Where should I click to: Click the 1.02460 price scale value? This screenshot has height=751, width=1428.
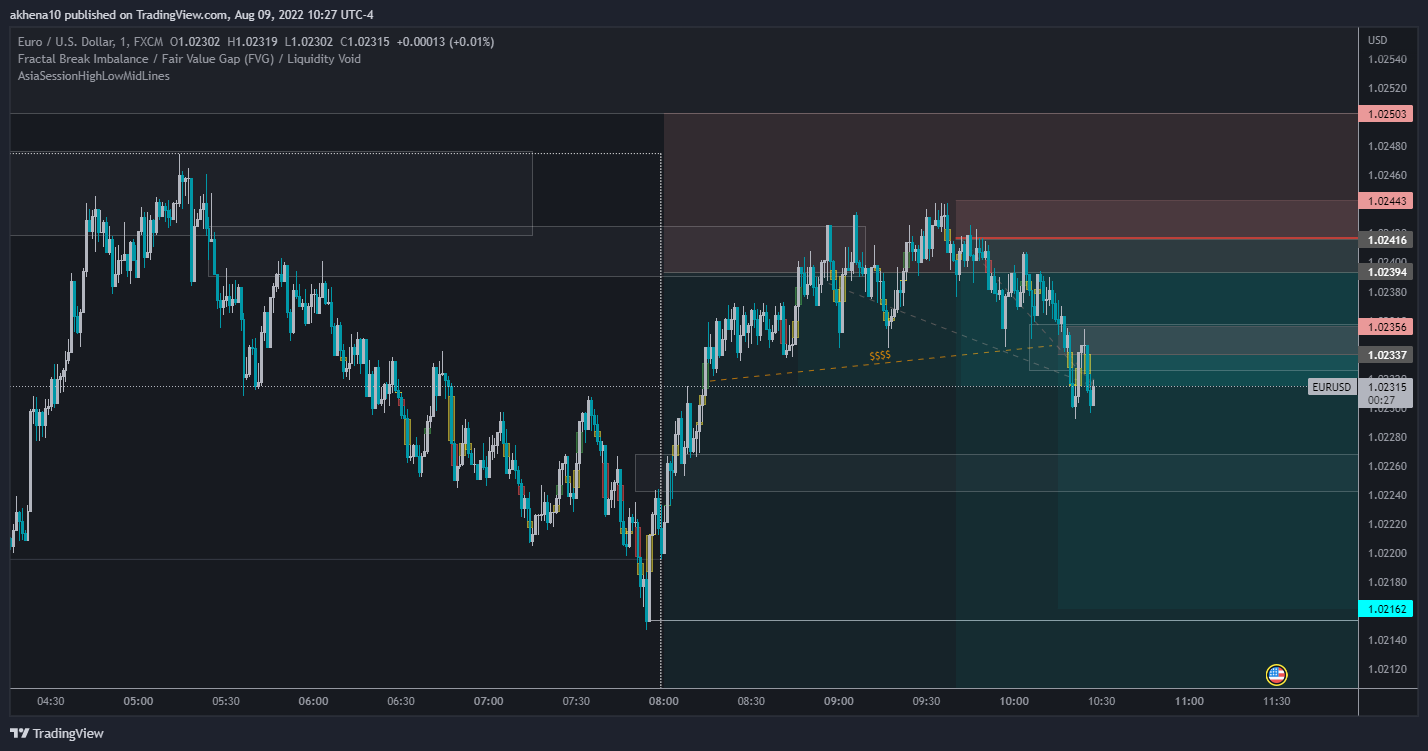tap(1386, 175)
